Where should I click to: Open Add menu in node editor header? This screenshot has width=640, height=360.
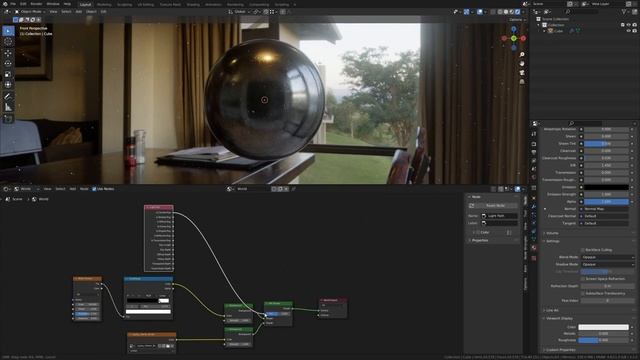pos(73,189)
